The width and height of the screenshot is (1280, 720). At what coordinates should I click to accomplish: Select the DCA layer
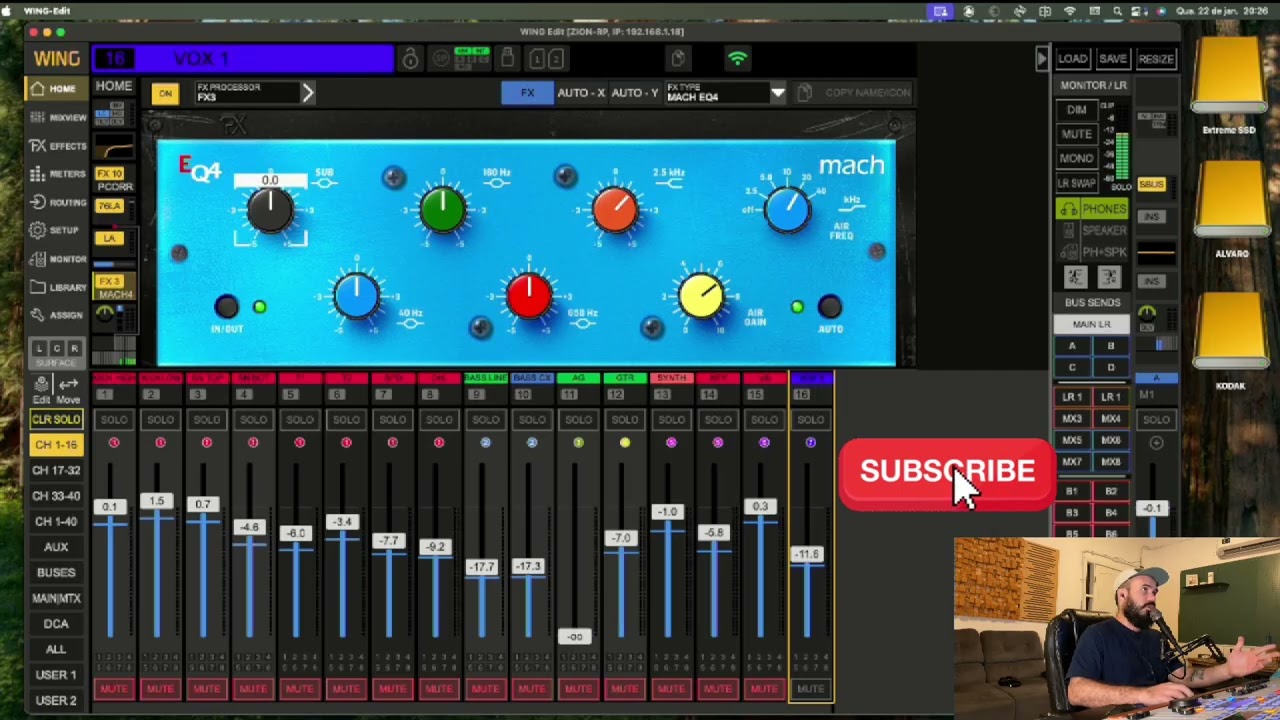56,624
